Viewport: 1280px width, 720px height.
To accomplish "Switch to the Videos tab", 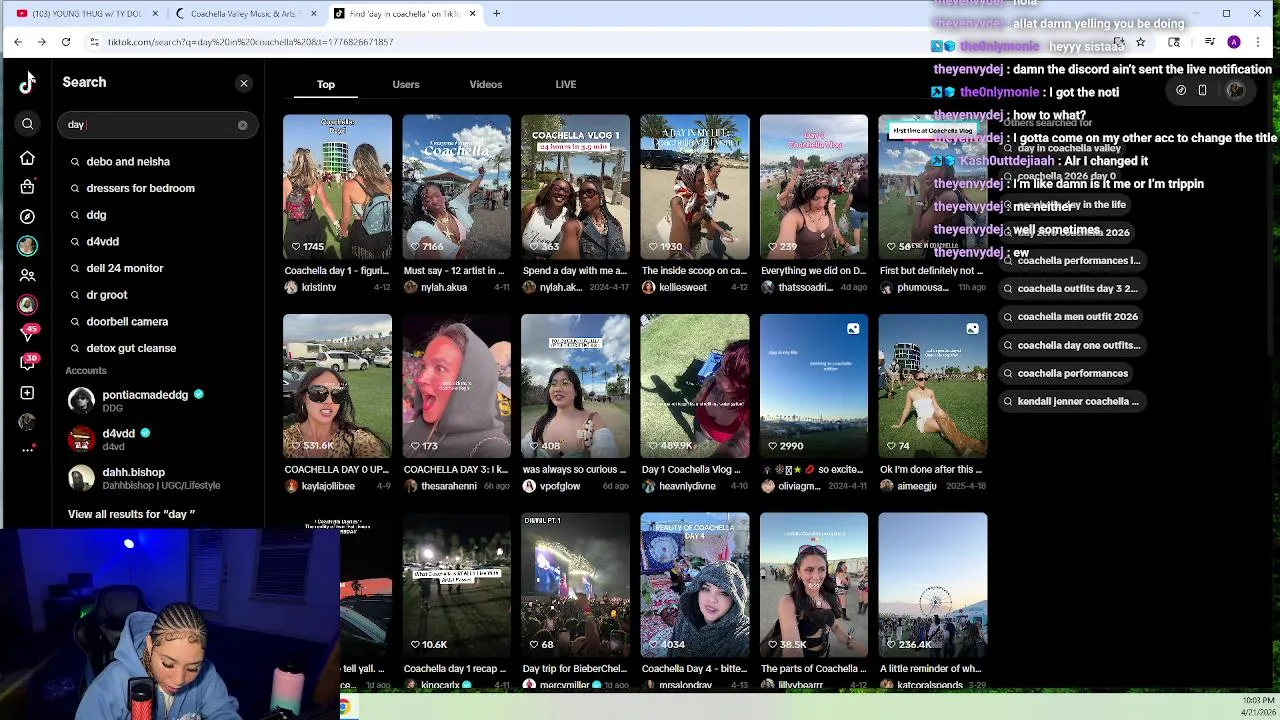I will pyautogui.click(x=486, y=85).
